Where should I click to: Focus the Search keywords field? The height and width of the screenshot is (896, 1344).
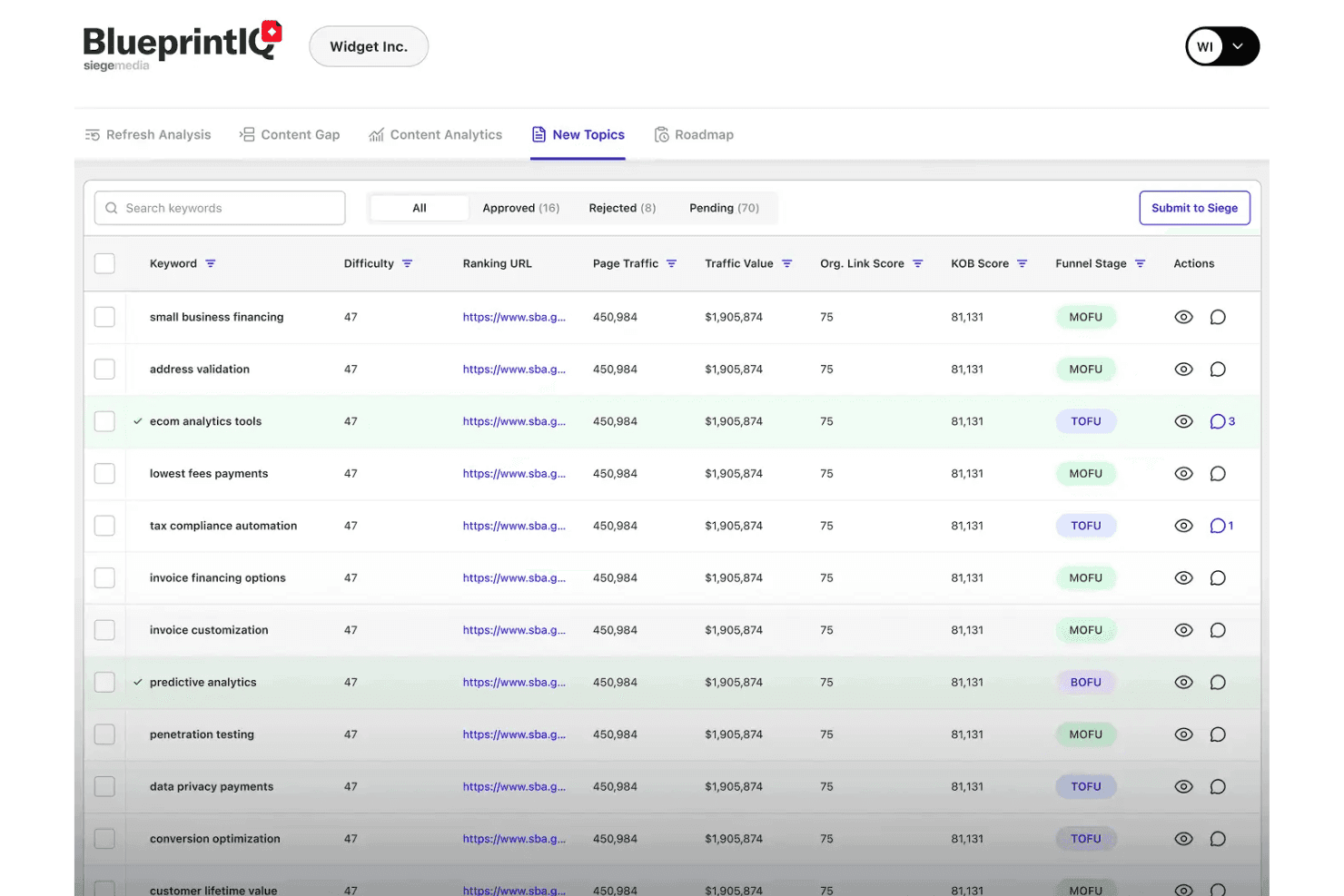click(x=220, y=208)
